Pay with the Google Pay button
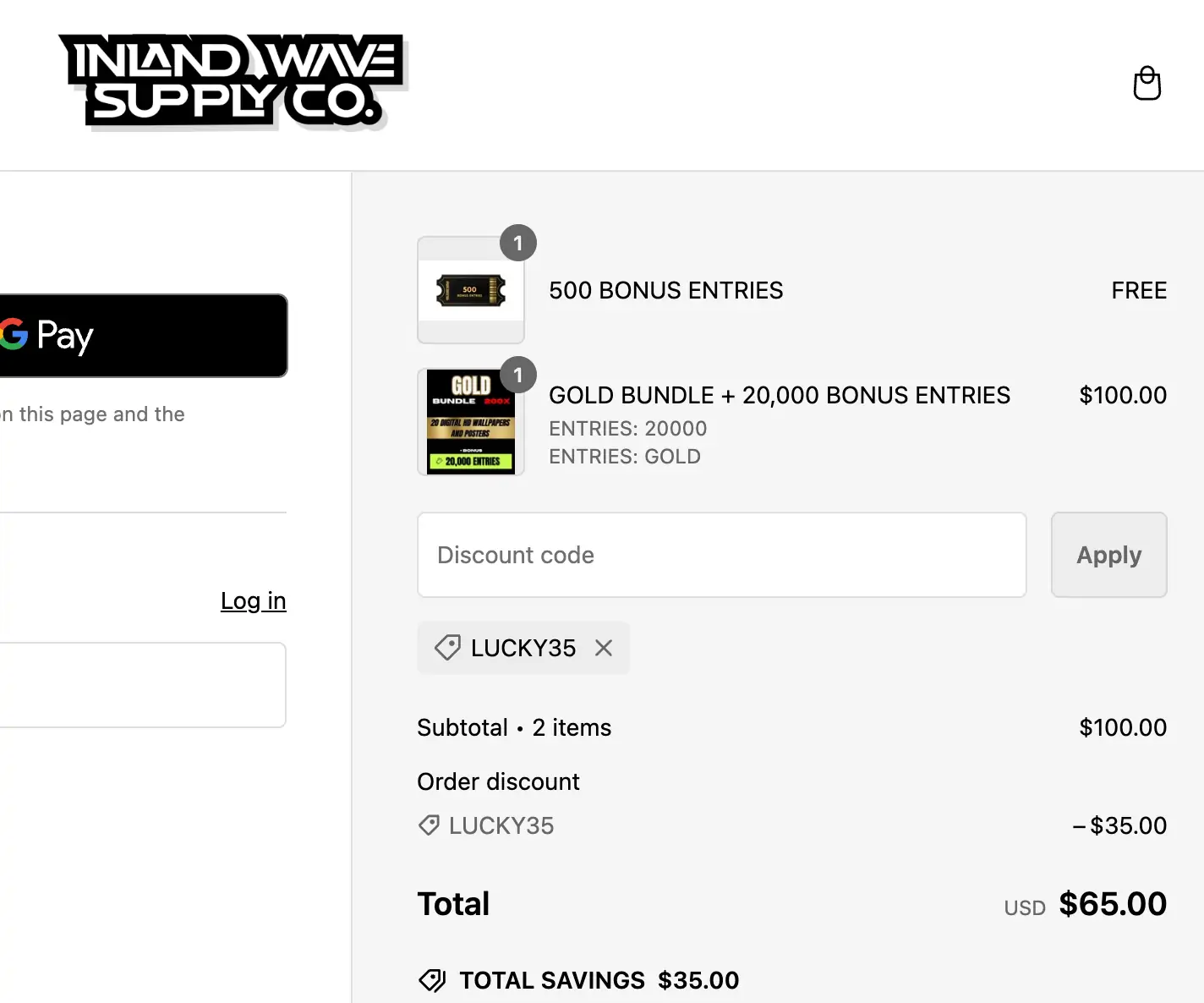This screenshot has width=1204, height=1003. click(x=142, y=336)
